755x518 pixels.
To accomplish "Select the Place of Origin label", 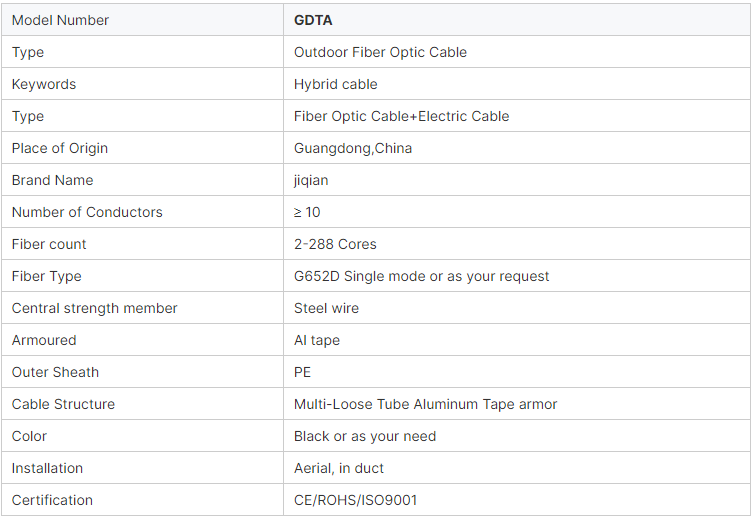I will point(60,148).
